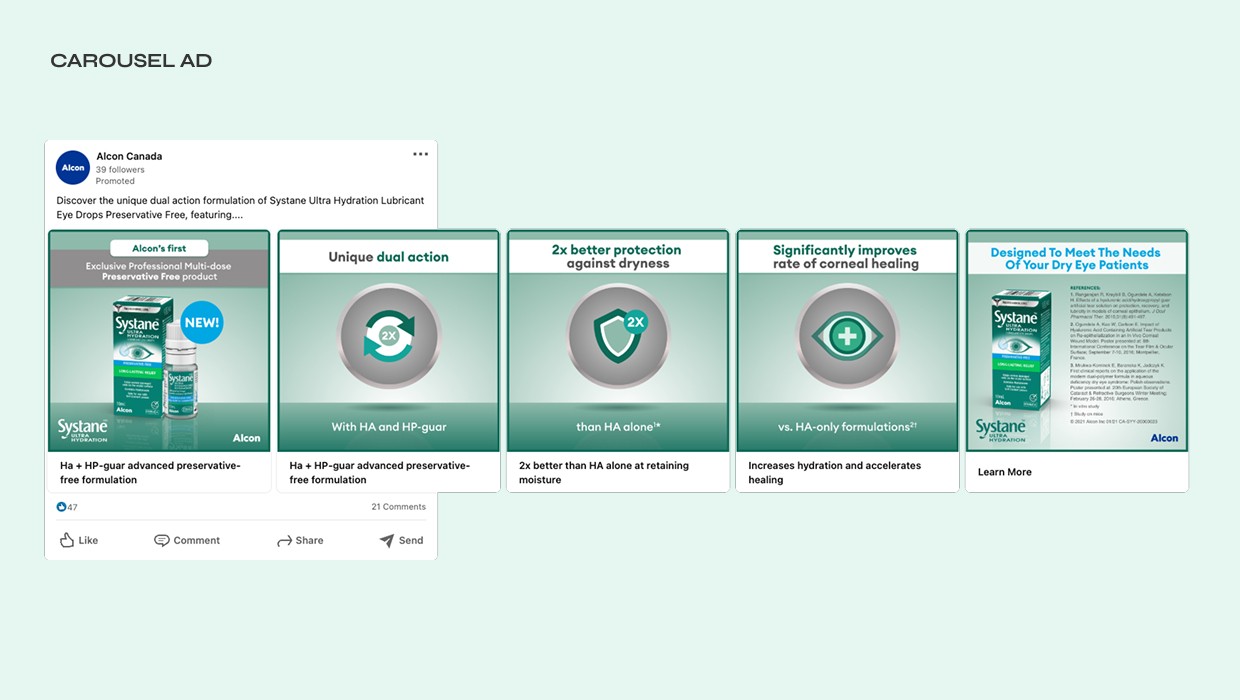Click the With HA and HP-guar text
Image resolution: width=1240 pixels, height=700 pixels.
[x=389, y=427]
